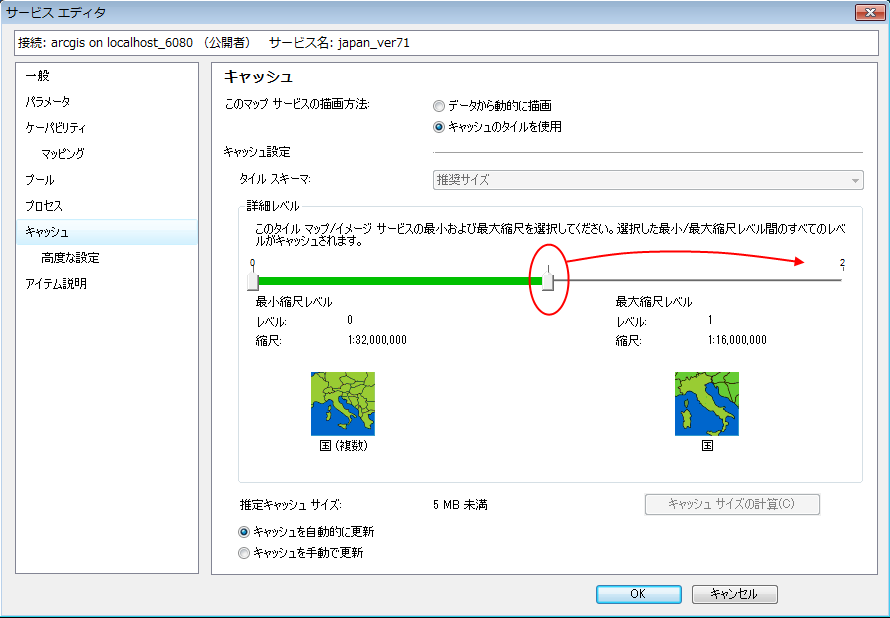This screenshot has height=618, width=890.
Task: Click the 最小縮尺レベル label
Action: tap(293, 302)
